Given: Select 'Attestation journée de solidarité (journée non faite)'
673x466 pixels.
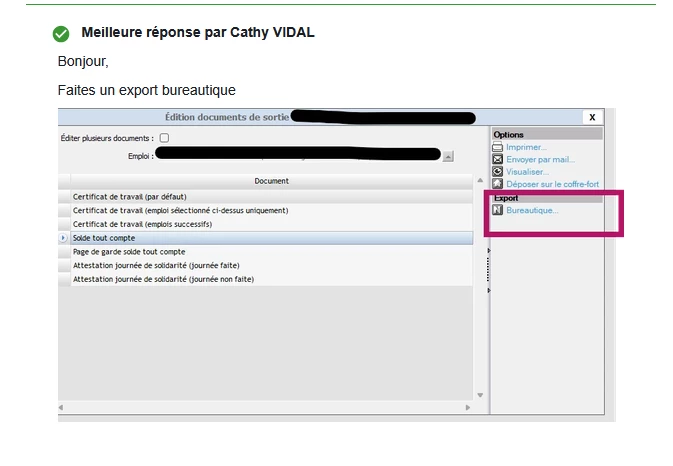Looking at the screenshot, I should pos(271,279).
